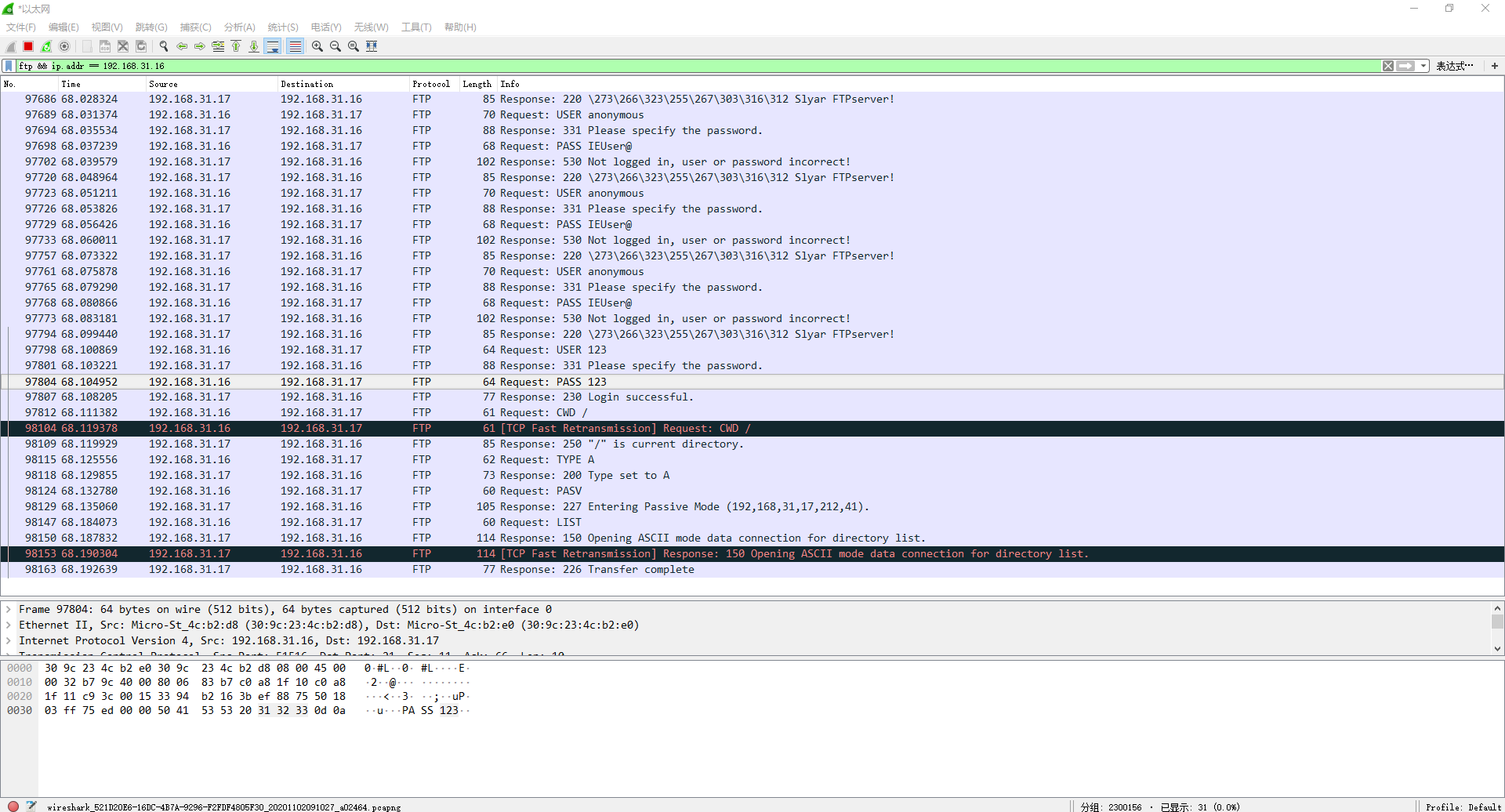
Task: Reload the capture file
Action: 141,46
